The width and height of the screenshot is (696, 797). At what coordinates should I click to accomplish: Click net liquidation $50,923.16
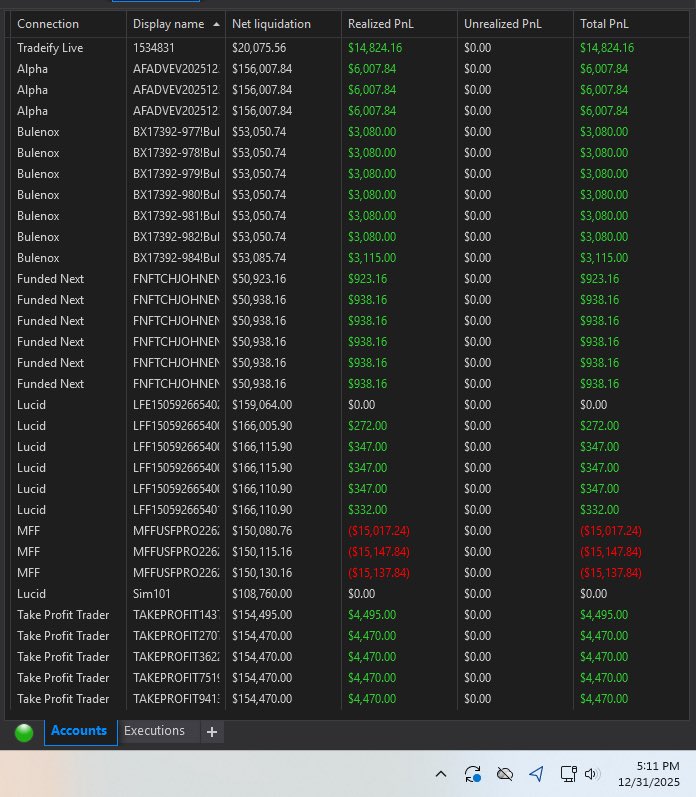[259, 279]
